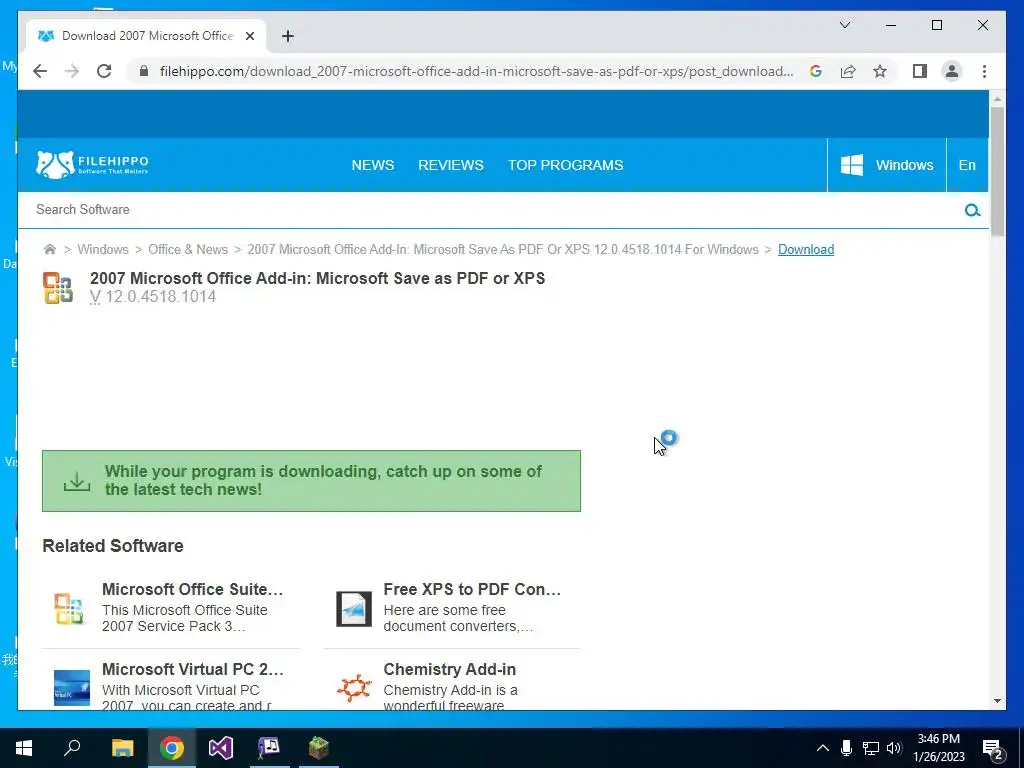Go to home breadcrumb icon

[50, 249]
